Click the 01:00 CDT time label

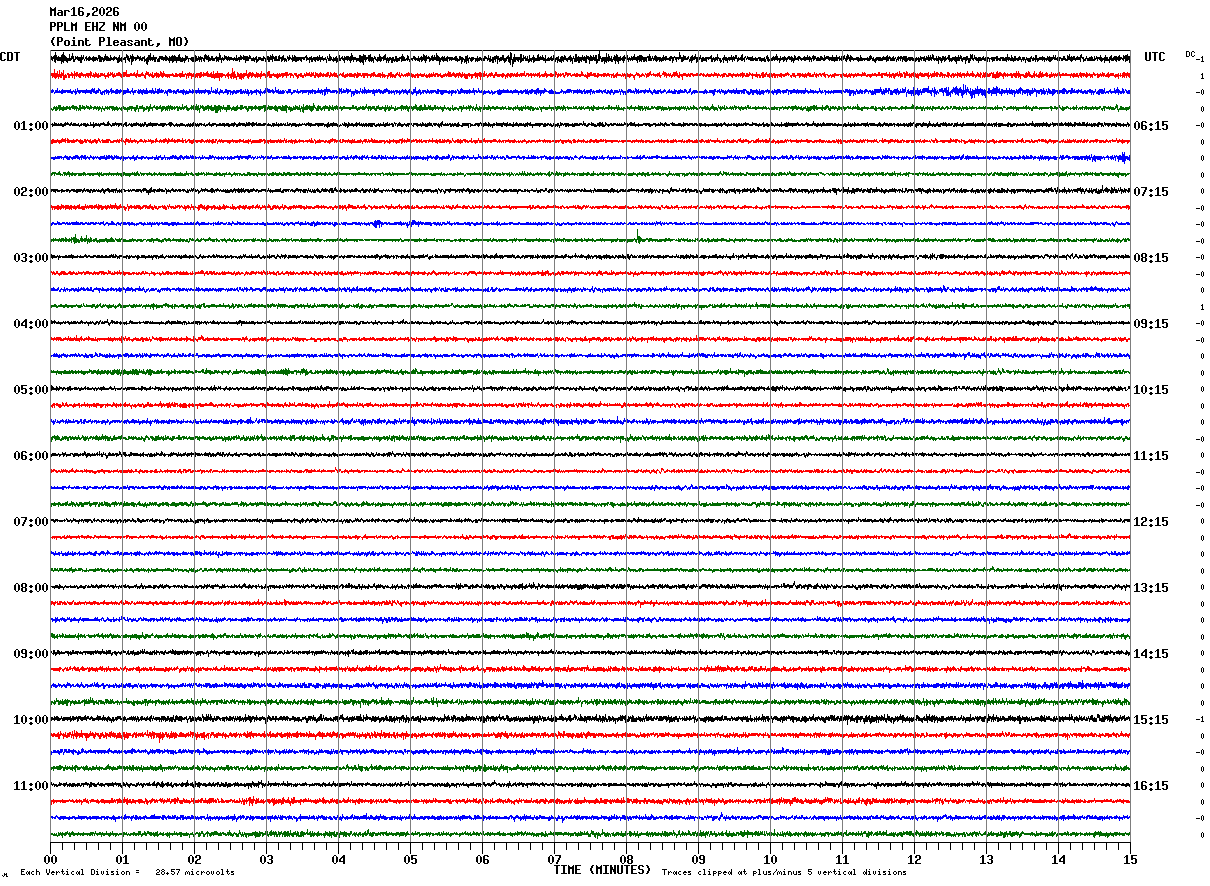tap(31, 126)
